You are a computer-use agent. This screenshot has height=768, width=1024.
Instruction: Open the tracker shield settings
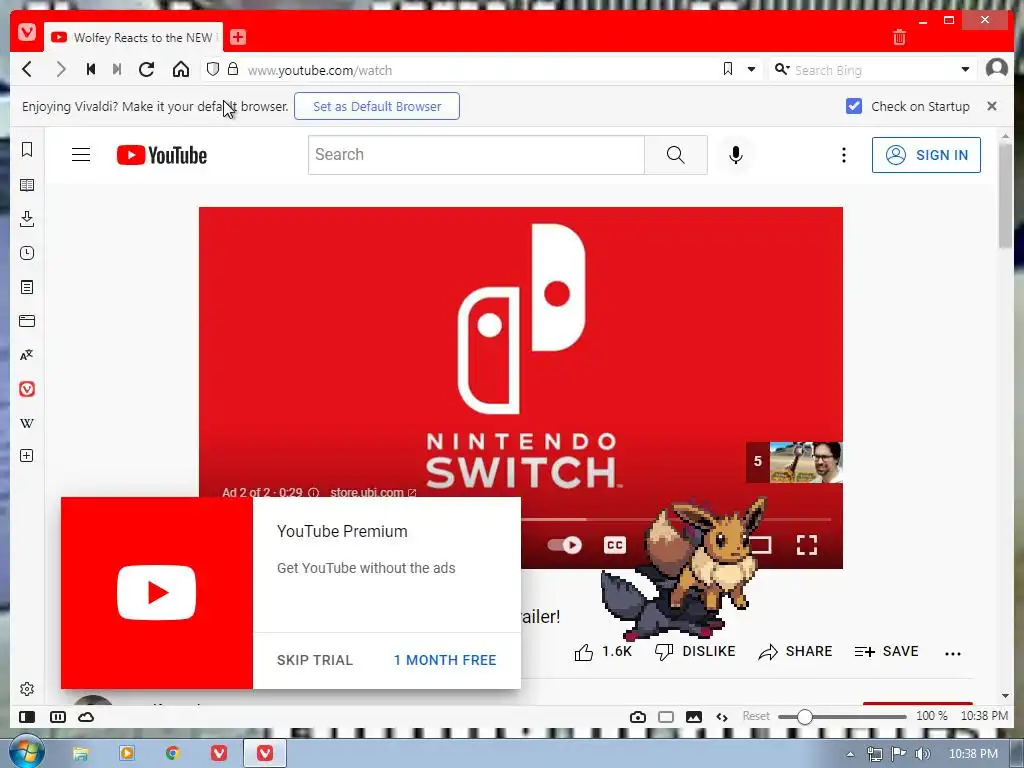tap(212, 69)
